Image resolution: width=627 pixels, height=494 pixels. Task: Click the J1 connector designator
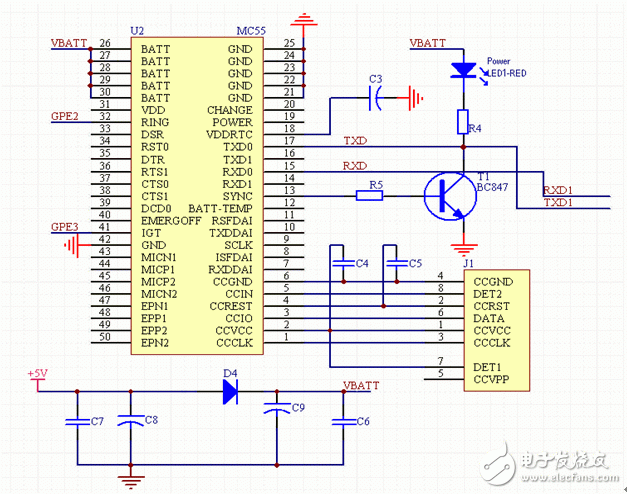[x=469, y=264]
